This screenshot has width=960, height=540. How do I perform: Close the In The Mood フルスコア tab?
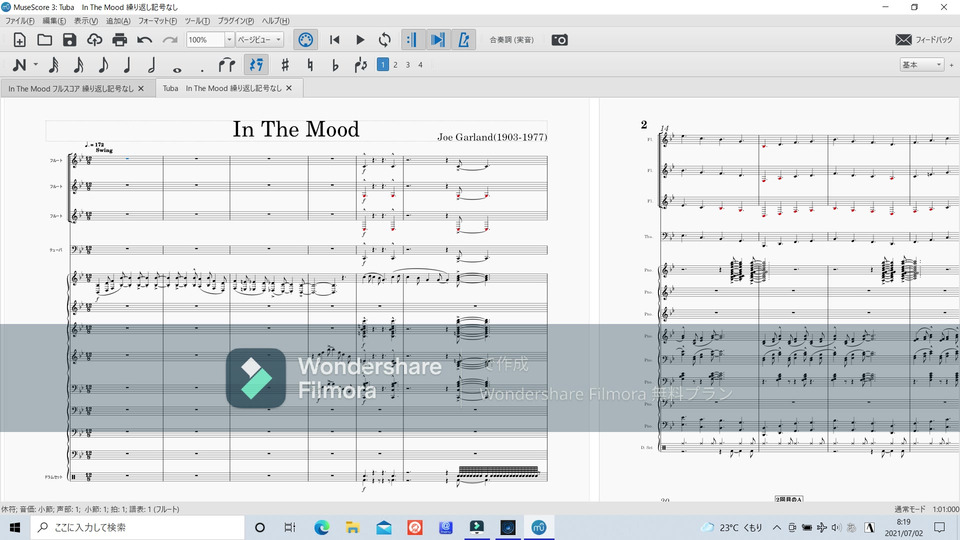[x=141, y=89]
